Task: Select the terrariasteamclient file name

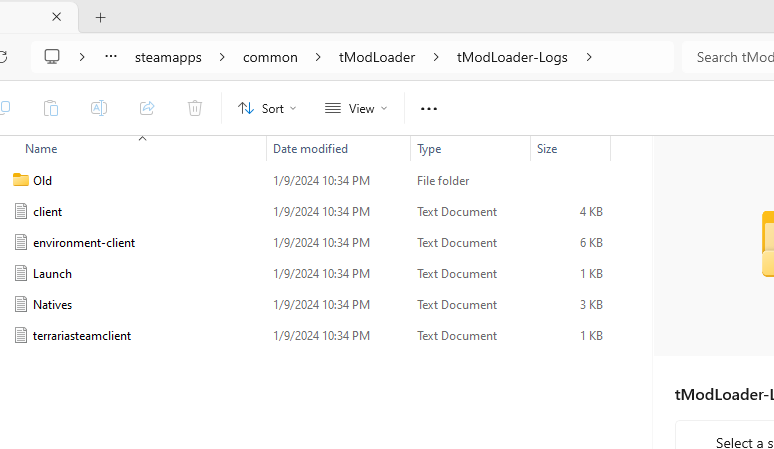Action: pyautogui.click(x=82, y=336)
